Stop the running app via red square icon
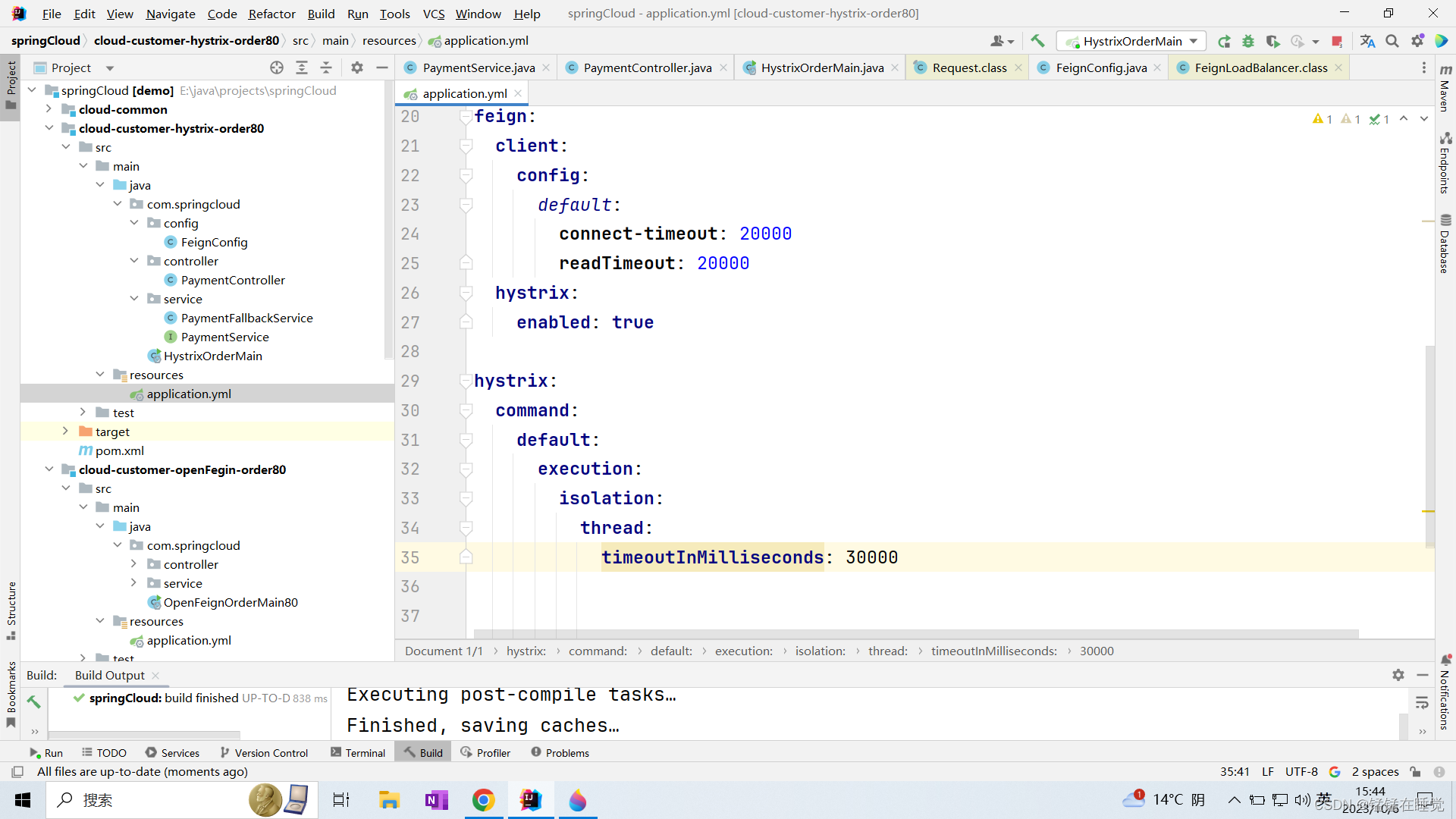This screenshot has width=1456, height=819. point(1338,41)
